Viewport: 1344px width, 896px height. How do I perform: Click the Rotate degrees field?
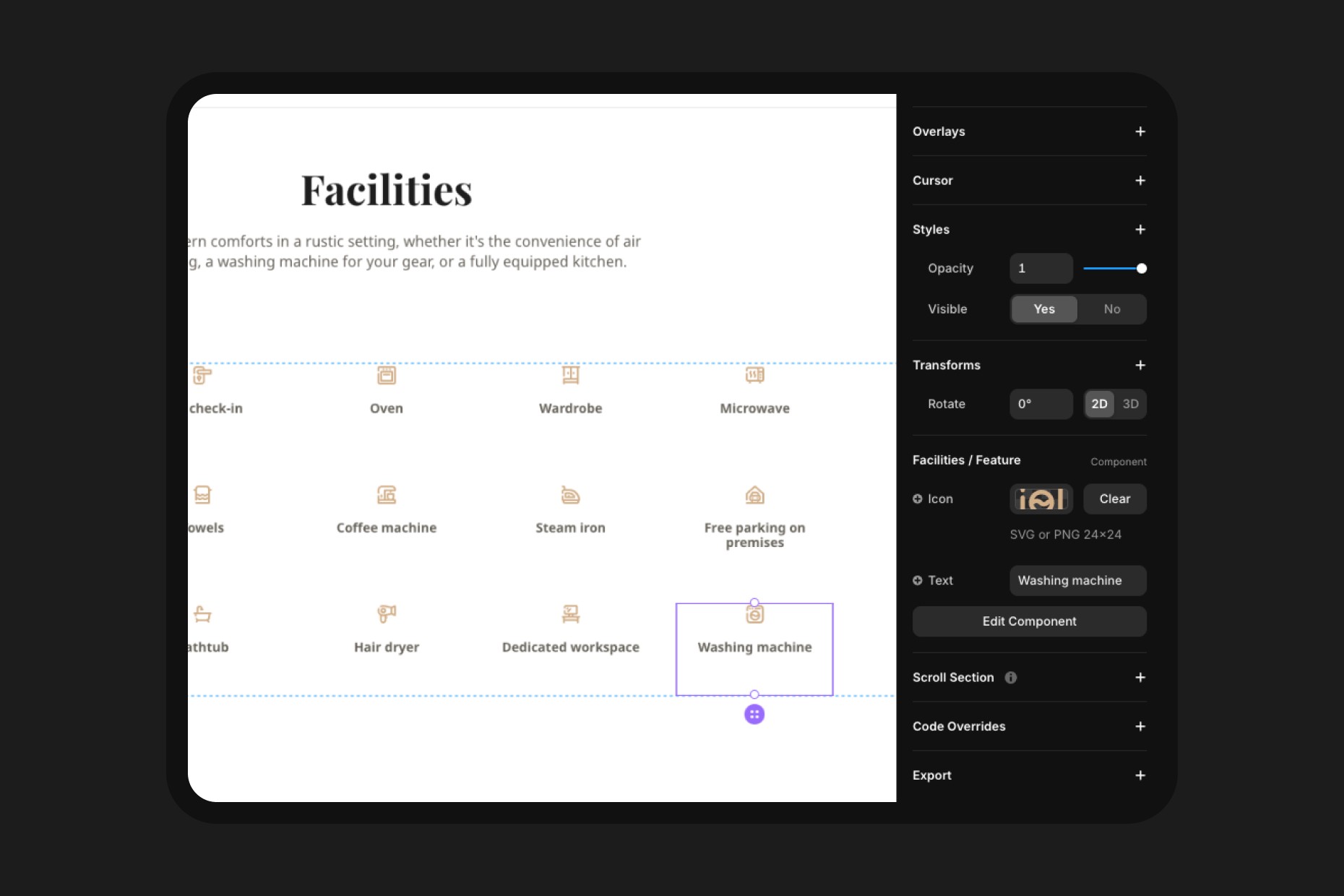tap(1041, 404)
